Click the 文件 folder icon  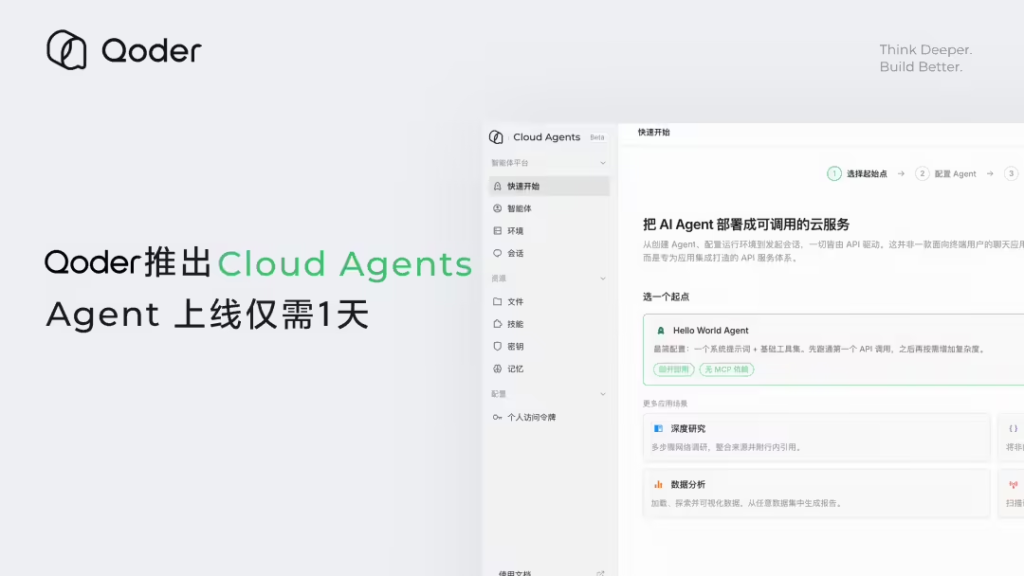pyautogui.click(x=498, y=302)
